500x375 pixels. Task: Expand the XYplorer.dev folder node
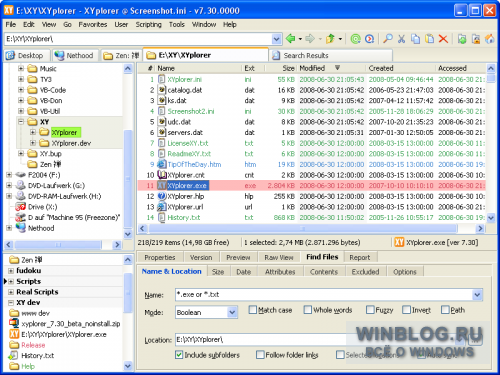coord(33,143)
